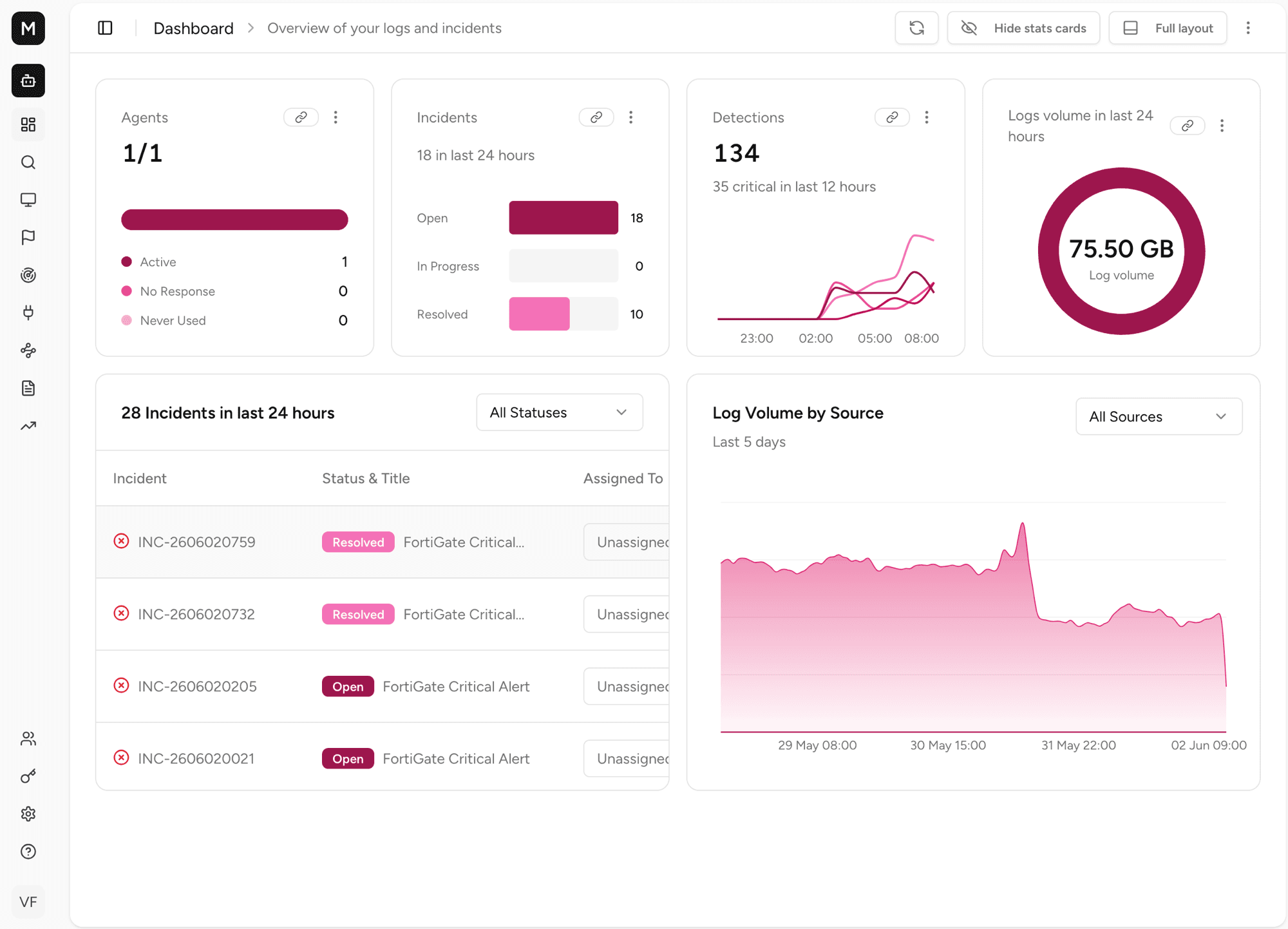The width and height of the screenshot is (1288, 929).
Task: Click the Detections line chart
Action: (x=826, y=277)
